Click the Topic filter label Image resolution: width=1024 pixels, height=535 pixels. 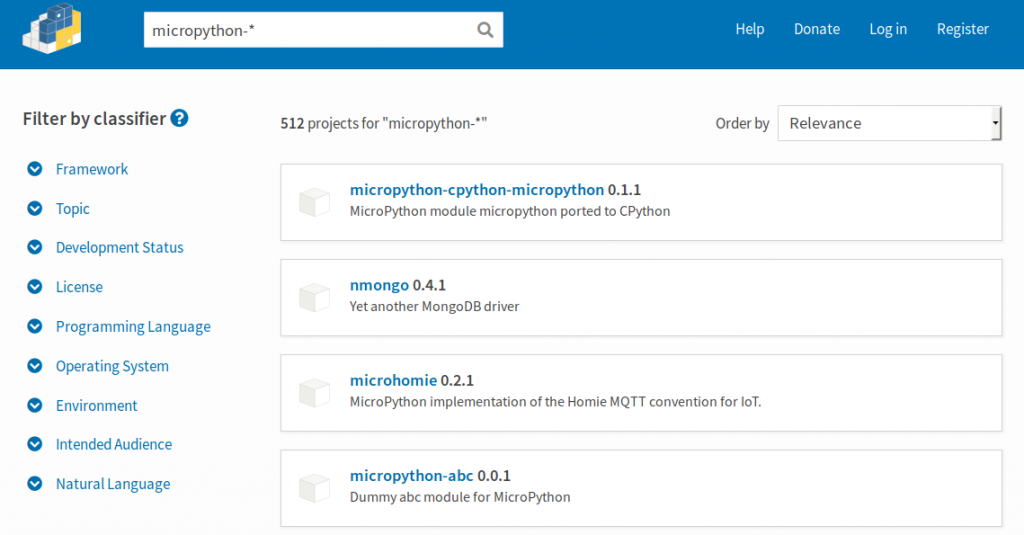point(72,208)
